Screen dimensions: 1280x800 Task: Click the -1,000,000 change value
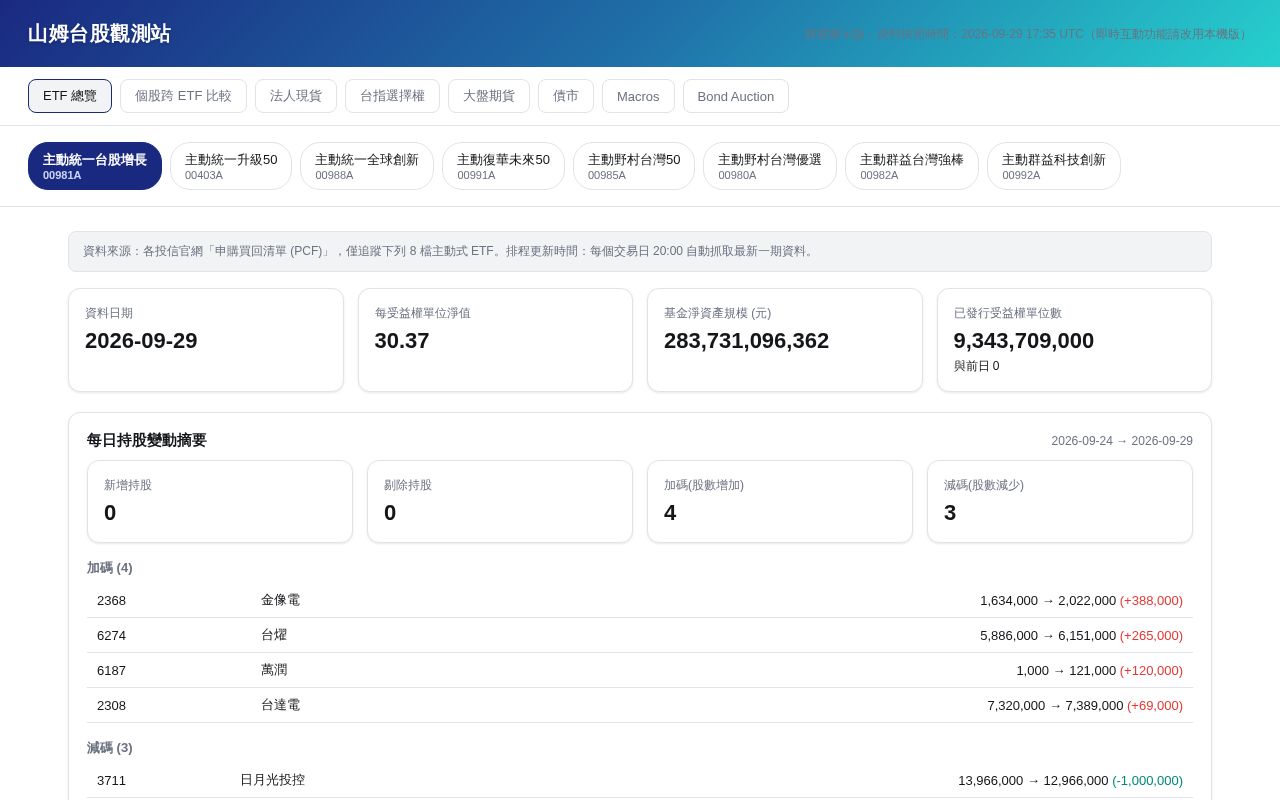(1147, 780)
